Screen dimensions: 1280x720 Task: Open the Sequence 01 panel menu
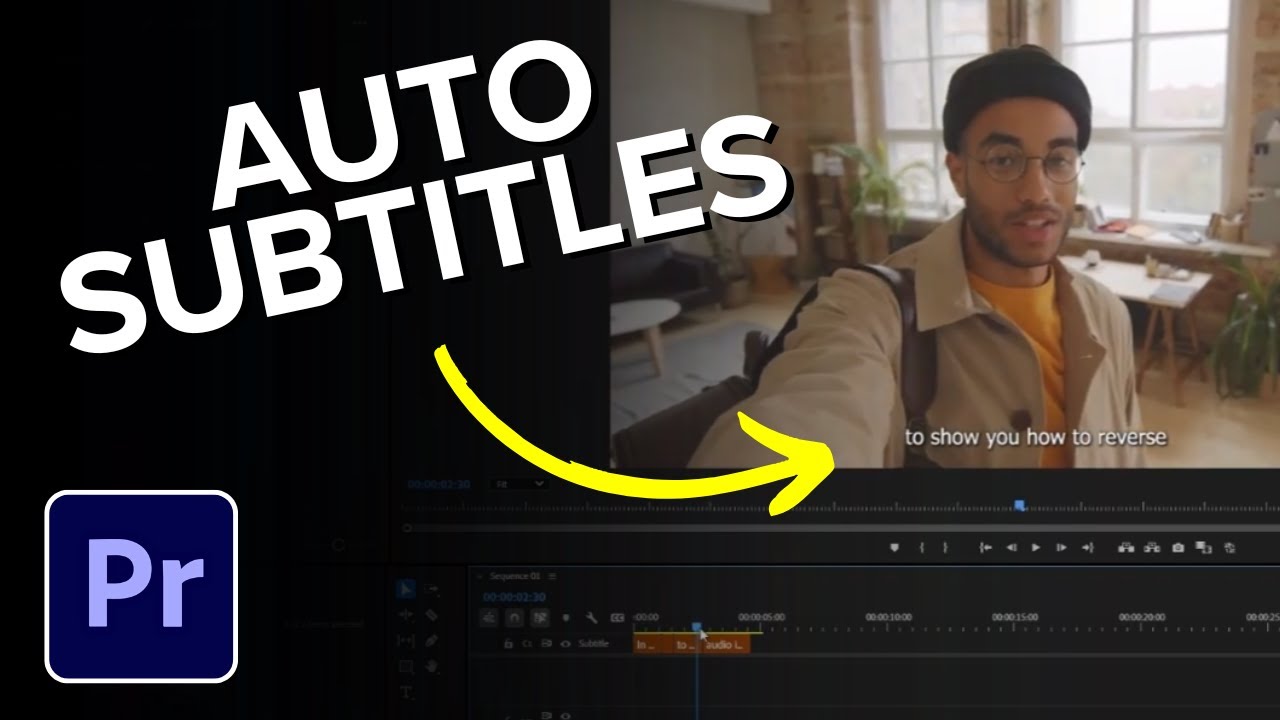[552, 576]
